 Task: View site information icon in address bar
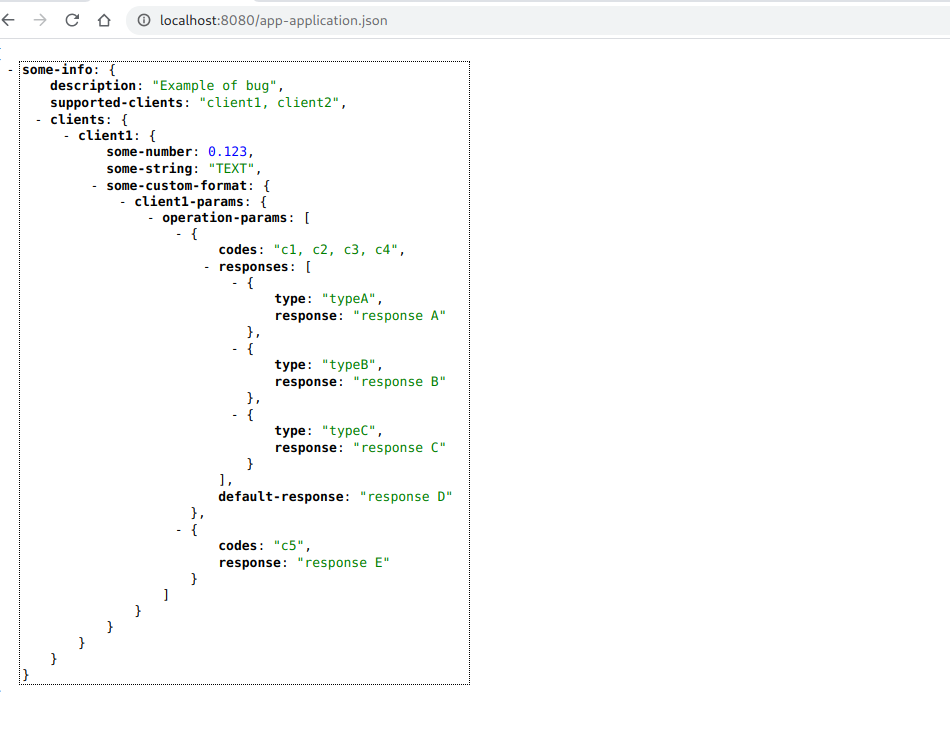[x=144, y=21]
